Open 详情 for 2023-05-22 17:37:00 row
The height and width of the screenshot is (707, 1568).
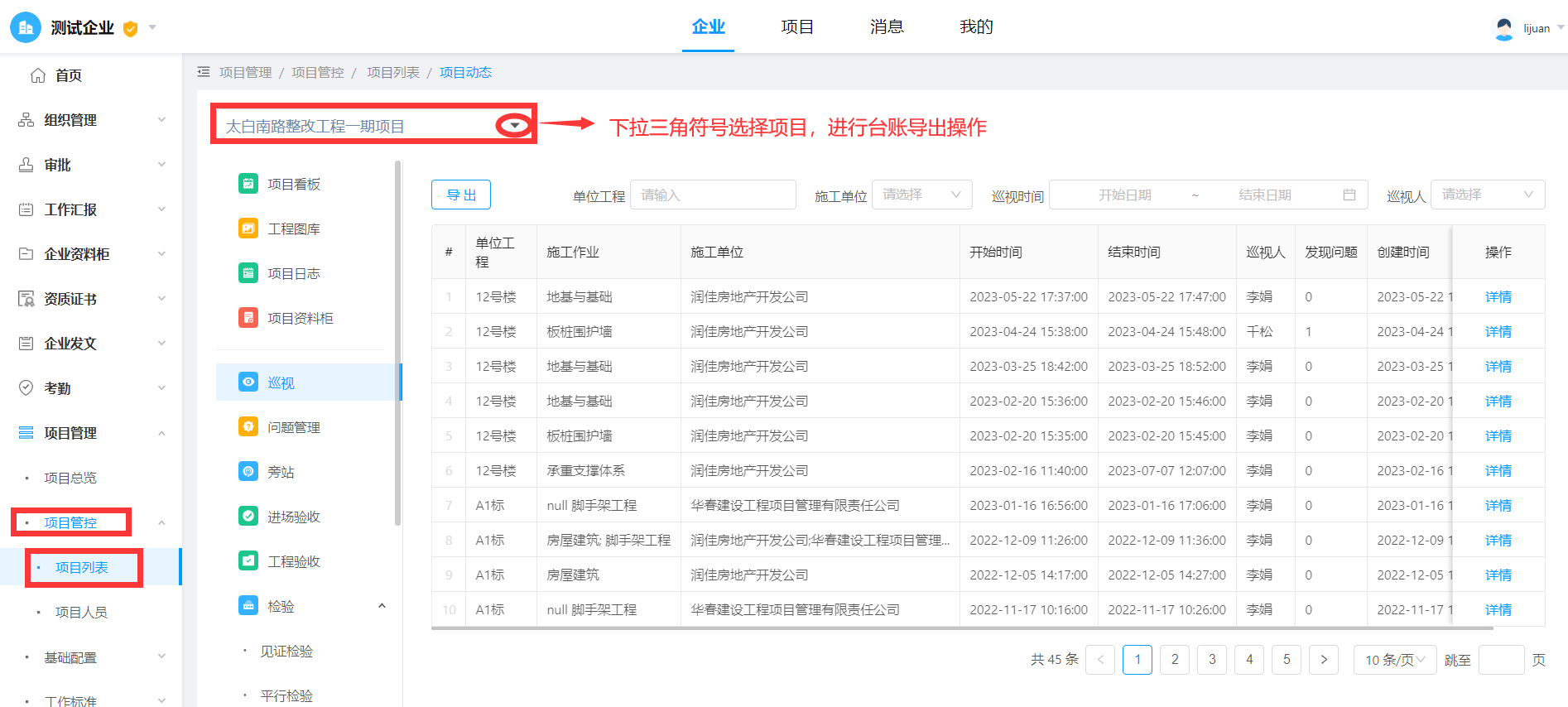pos(1498,296)
